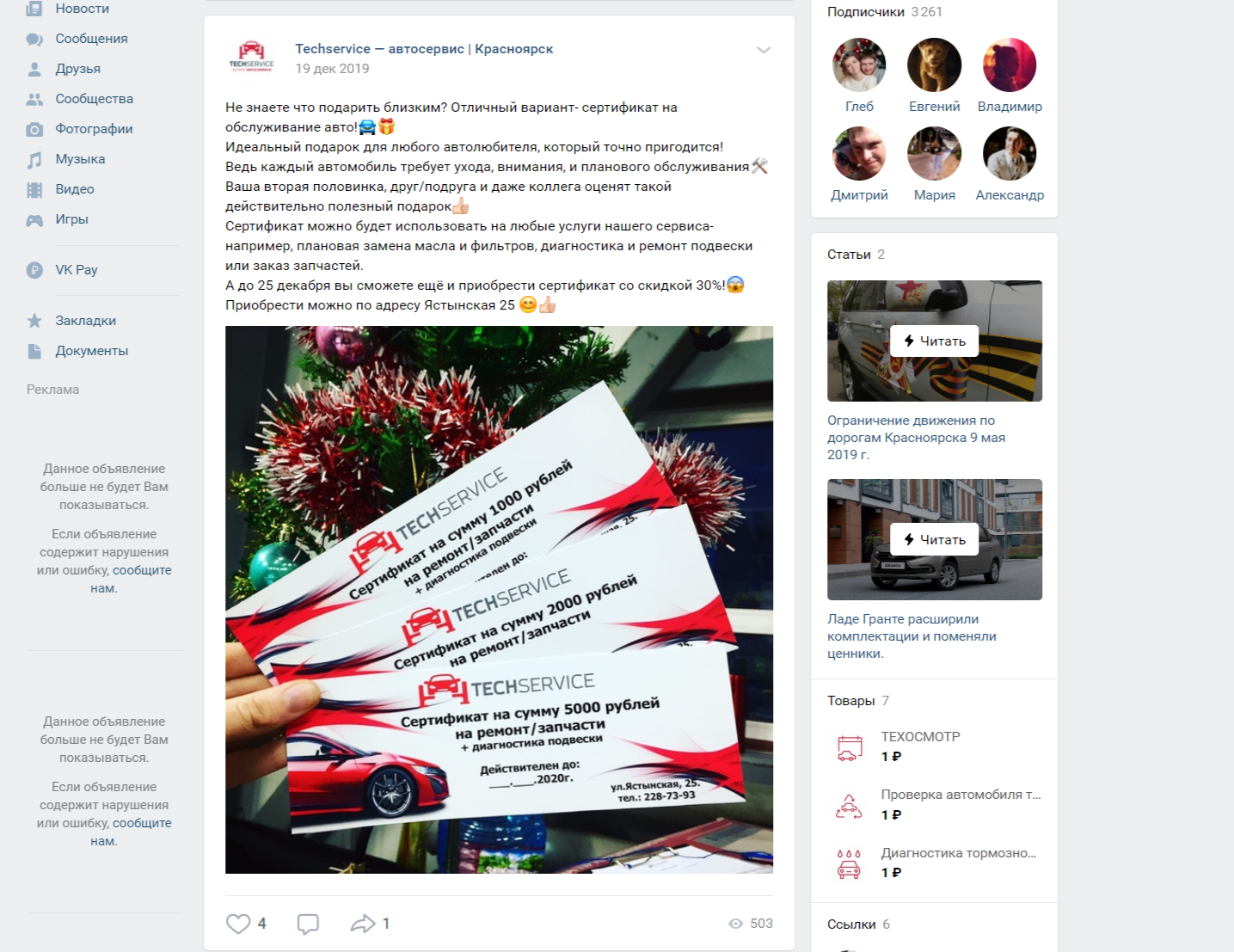Open subscriber Мария's profile picture

[x=934, y=154]
